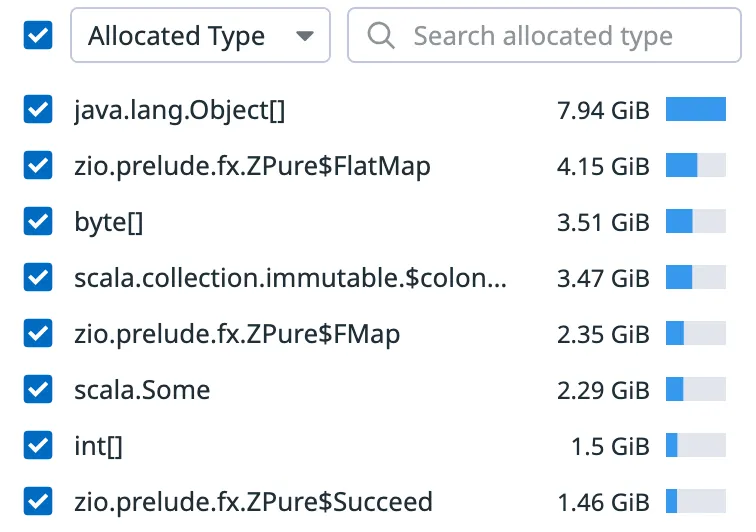The image size is (756, 532).
Task: Select the zio.prelude.fx.ZPure$Succeed entry
Action: coord(253,501)
